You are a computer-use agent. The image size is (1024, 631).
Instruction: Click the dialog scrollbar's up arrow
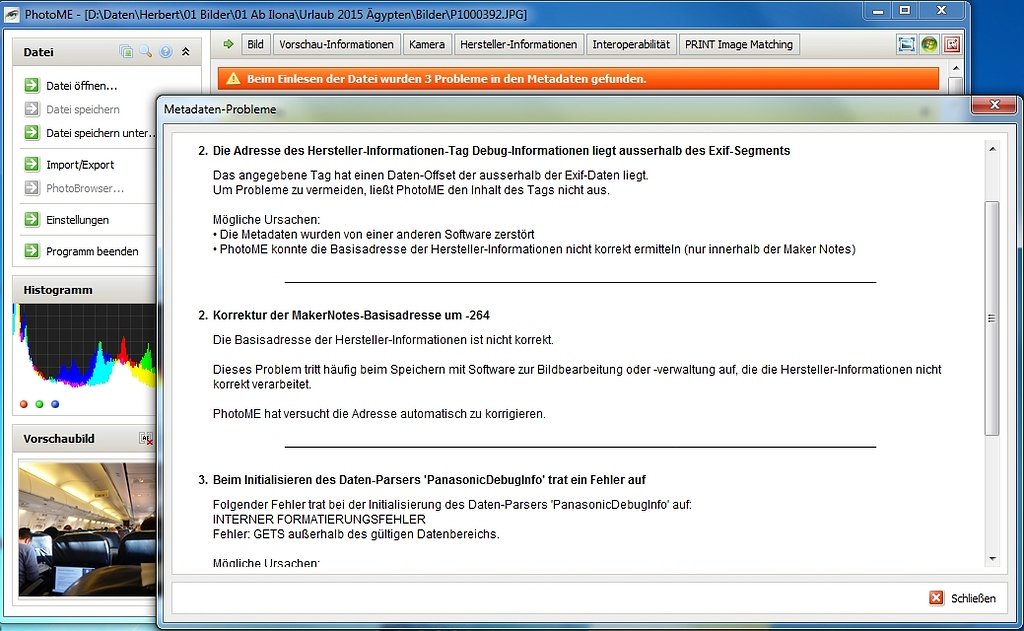[992, 149]
